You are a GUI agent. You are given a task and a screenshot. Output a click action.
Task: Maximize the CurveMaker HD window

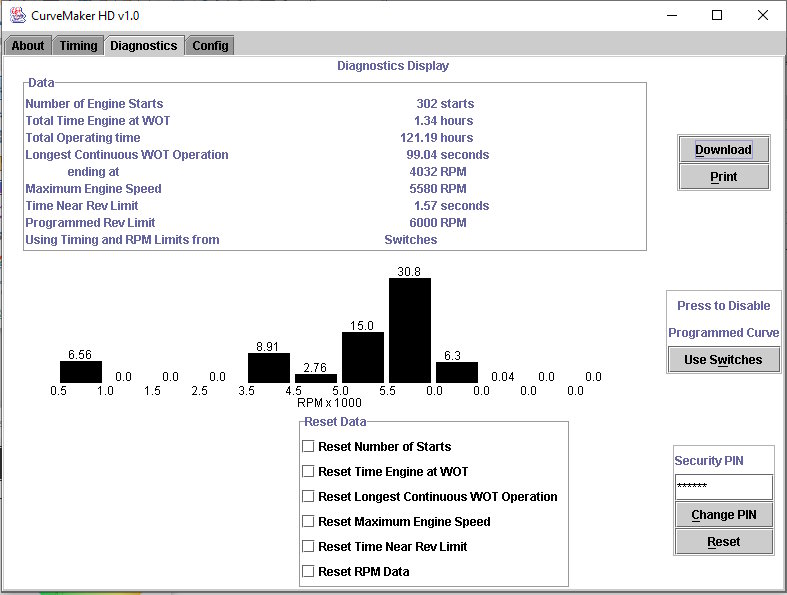click(x=717, y=16)
